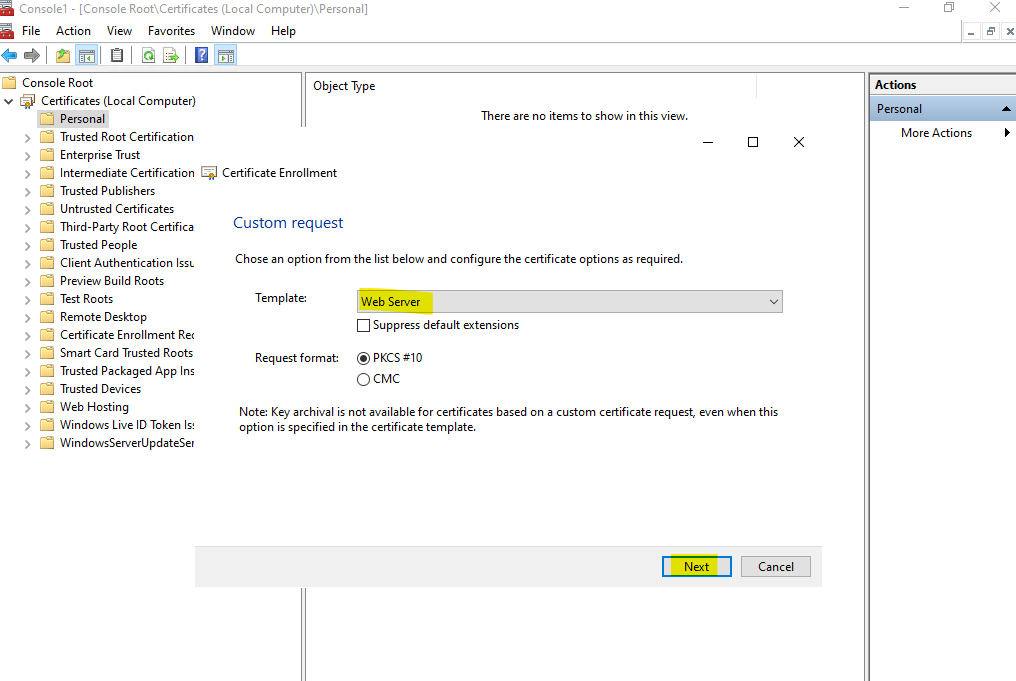Click the Trusted Root Certification folder icon

pyautogui.click(x=47, y=137)
